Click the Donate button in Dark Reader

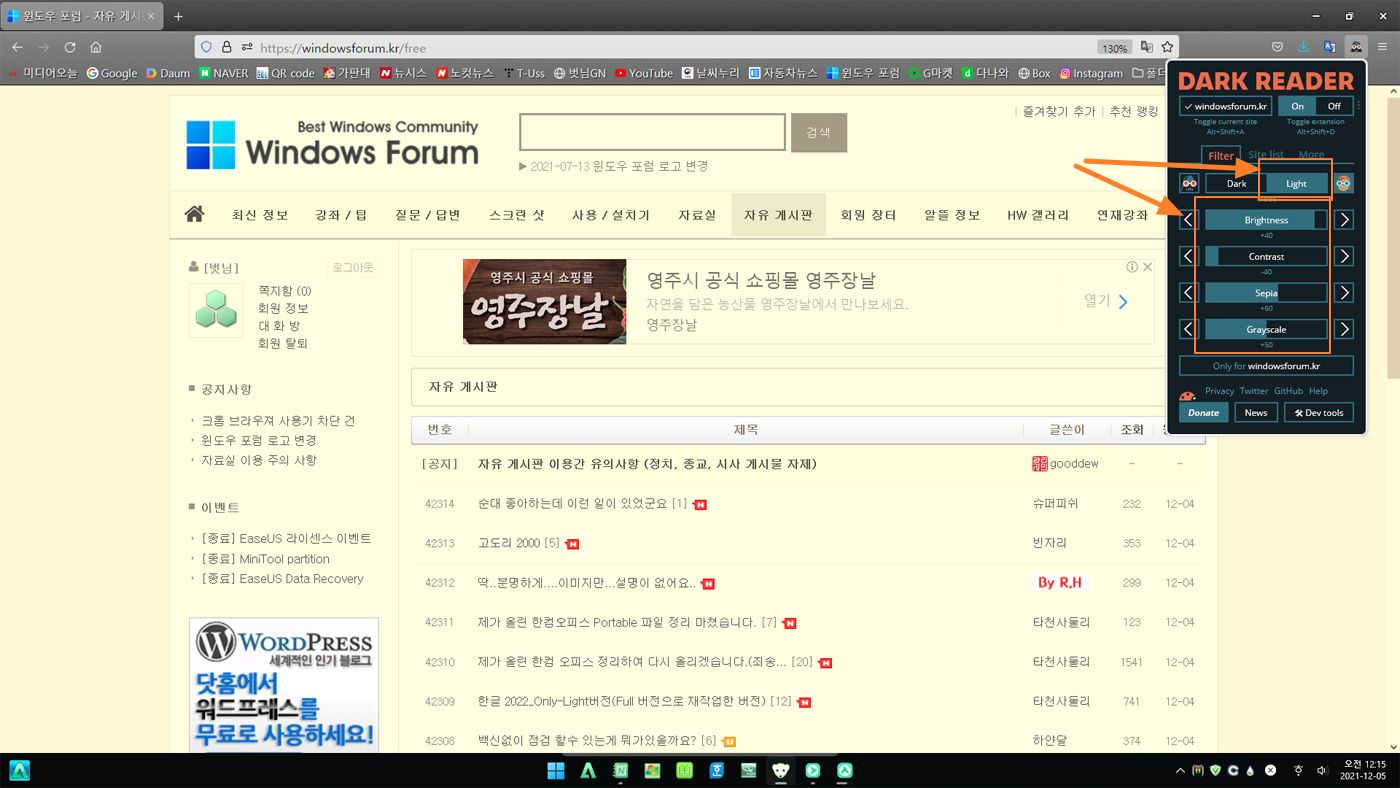point(1204,412)
